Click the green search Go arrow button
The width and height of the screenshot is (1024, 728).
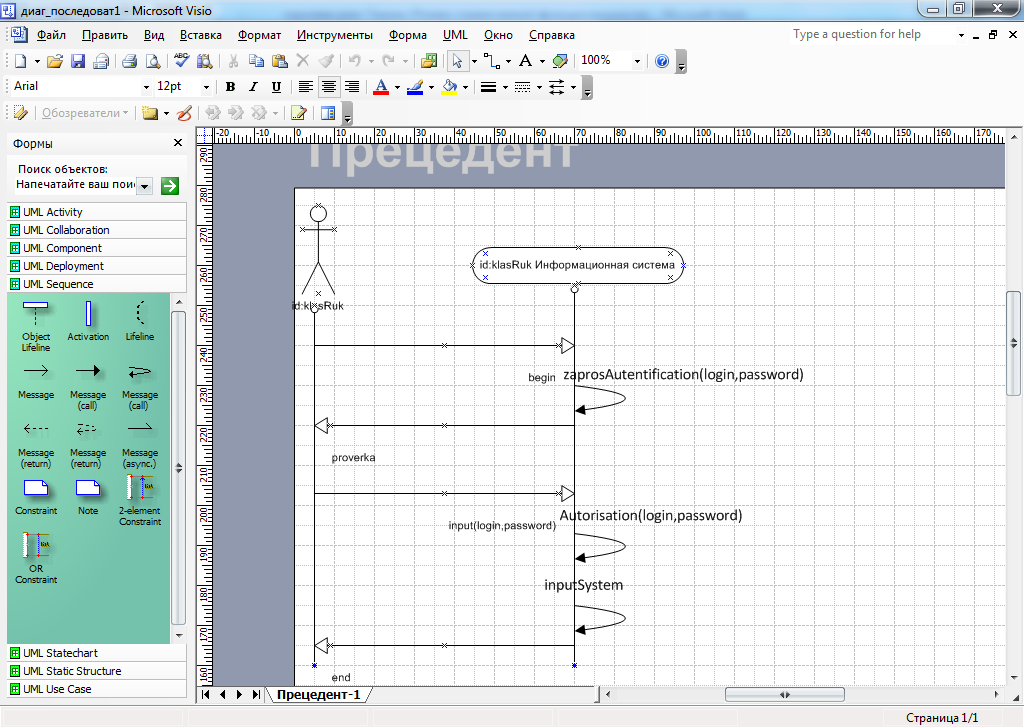pos(170,186)
